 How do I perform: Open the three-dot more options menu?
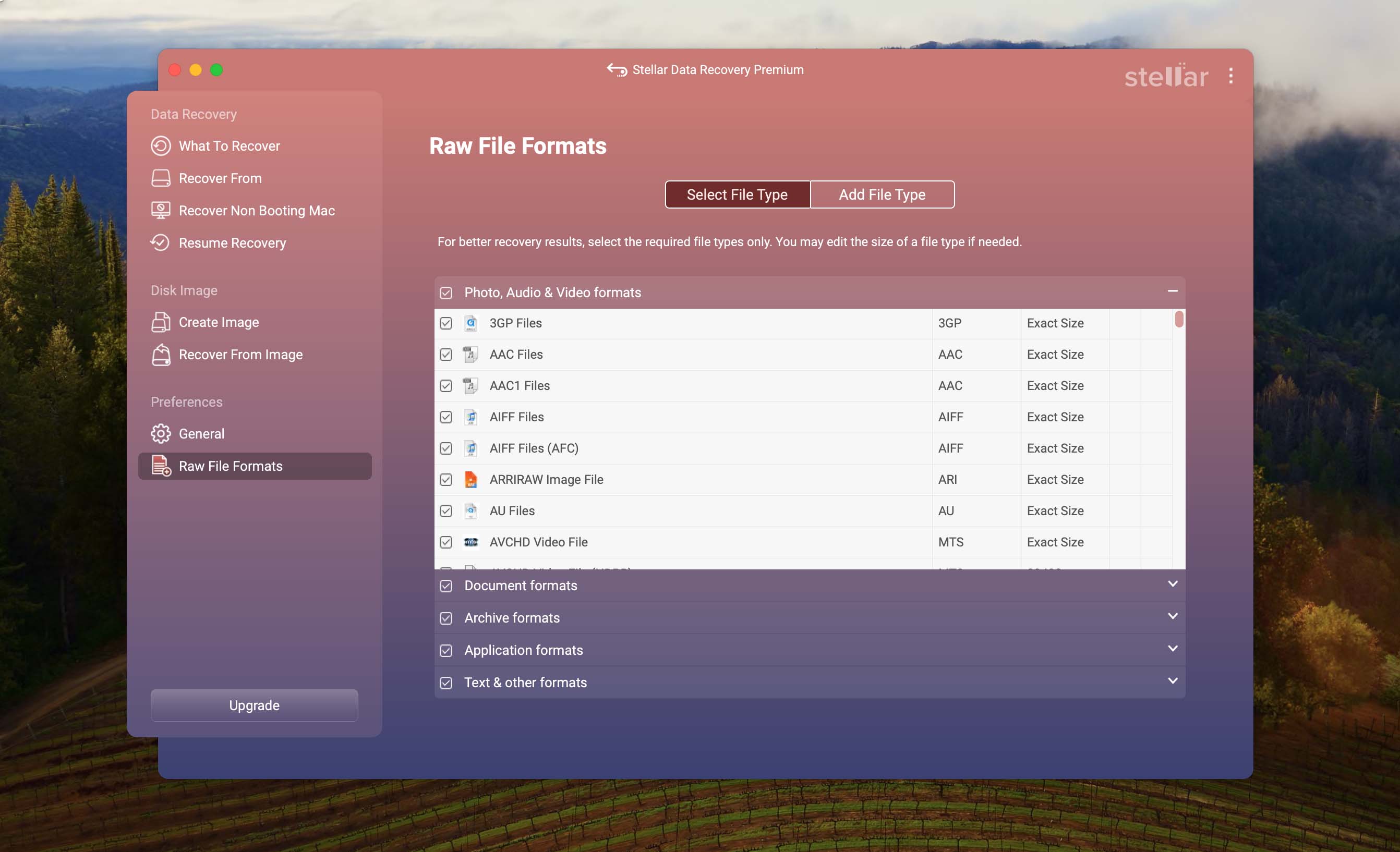(1230, 76)
